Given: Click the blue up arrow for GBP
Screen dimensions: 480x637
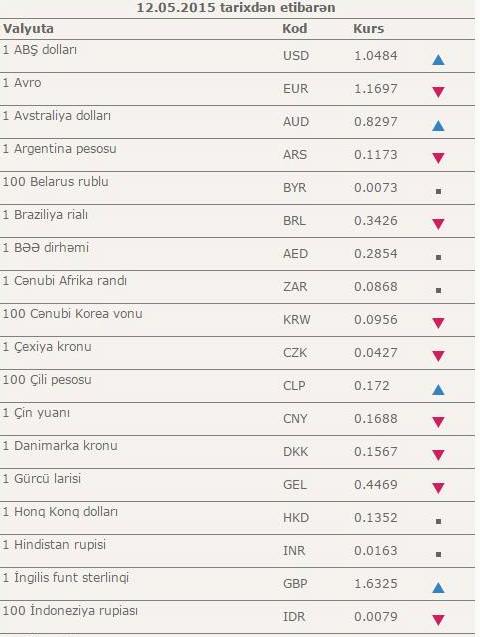Looking at the screenshot, I should 438,588.
